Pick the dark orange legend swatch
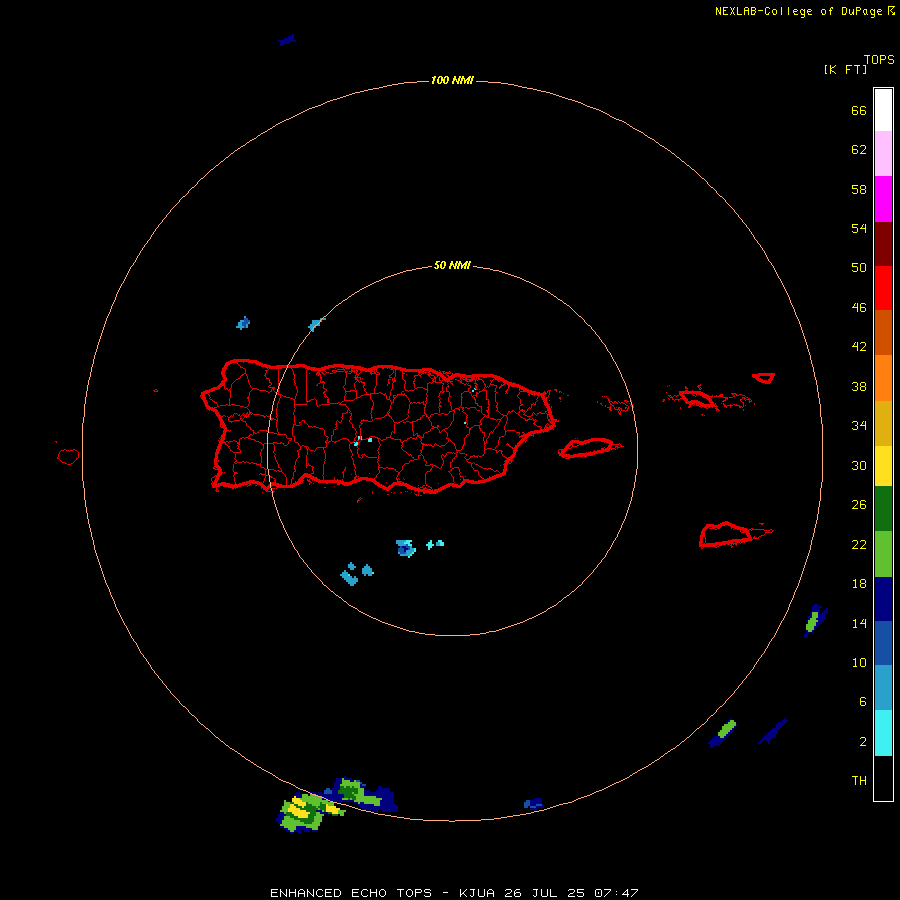Viewport: 900px width, 900px height. [x=883, y=332]
